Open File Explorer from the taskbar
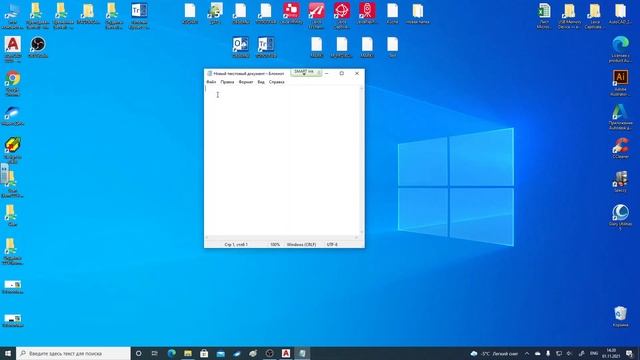This screenshot has height=360, width=640. (188, 353)
